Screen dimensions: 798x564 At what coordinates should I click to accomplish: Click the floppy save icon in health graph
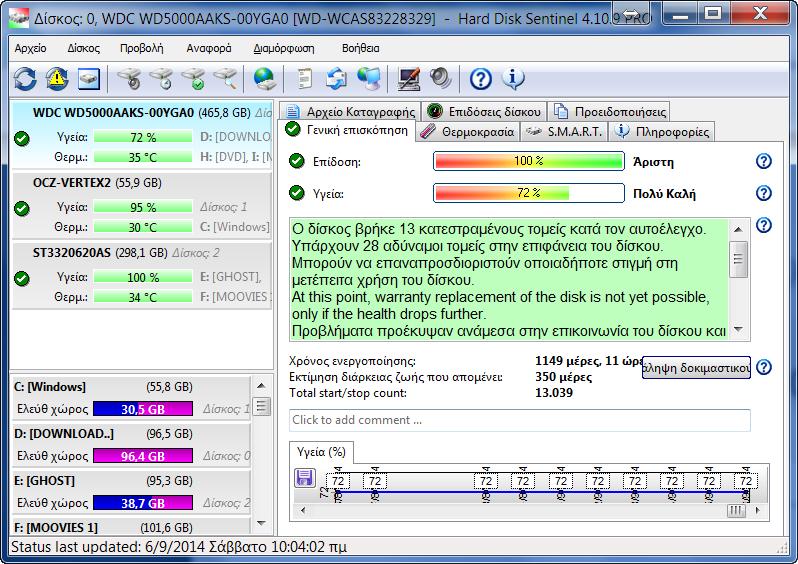[305, 478]
